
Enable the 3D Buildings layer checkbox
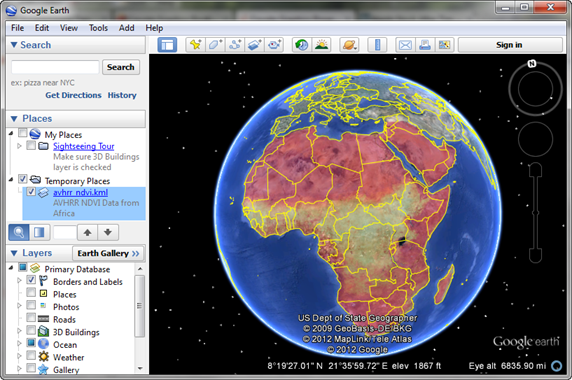pyautogui.click(x=31, y=330)
